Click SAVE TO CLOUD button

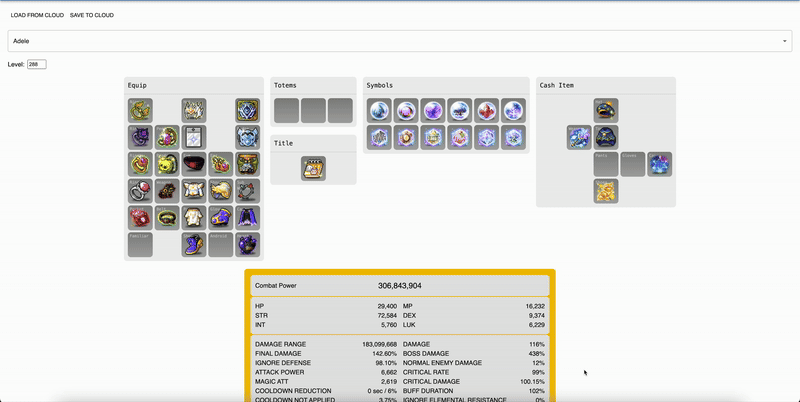[x=92, y=15]
